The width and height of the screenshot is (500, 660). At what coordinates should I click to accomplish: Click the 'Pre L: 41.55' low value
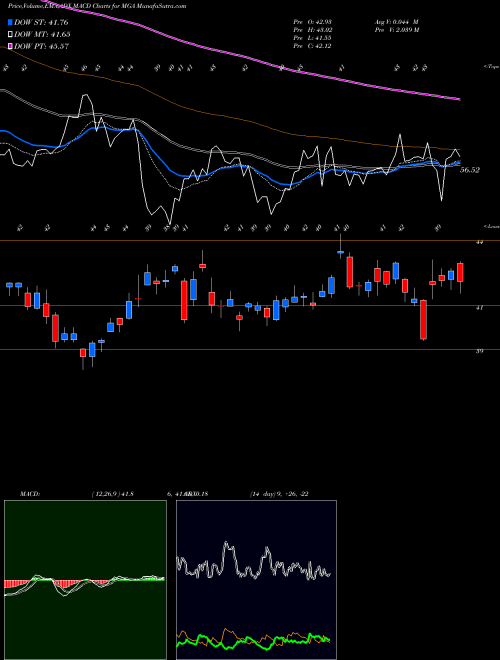coord(312,38)
